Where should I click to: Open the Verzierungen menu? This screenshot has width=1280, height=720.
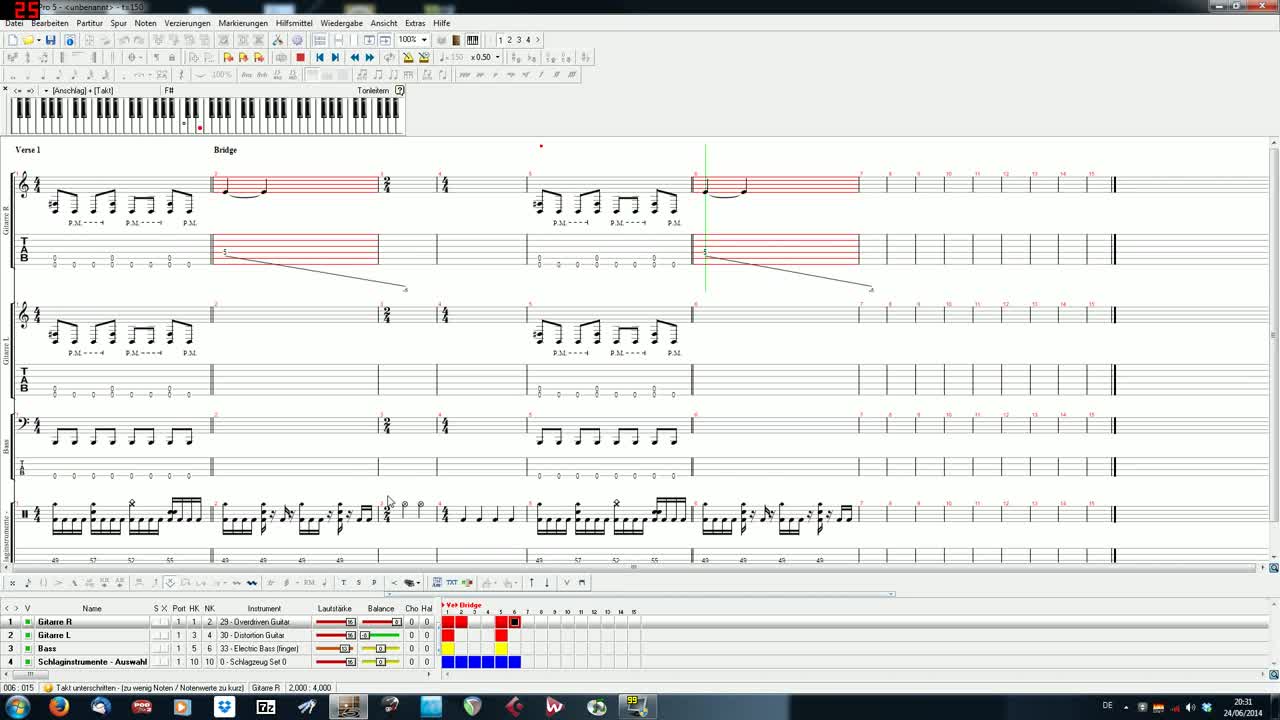pos(188,23)
